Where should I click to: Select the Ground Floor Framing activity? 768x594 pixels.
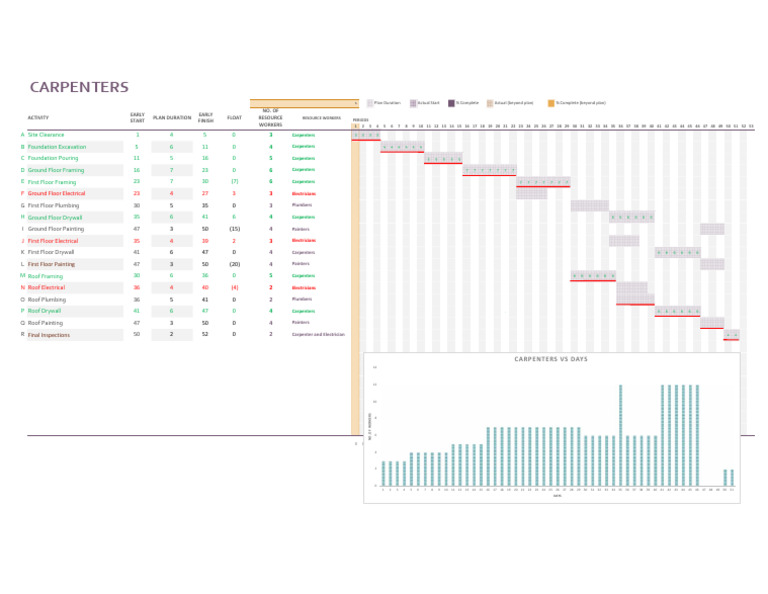[56, 170]
